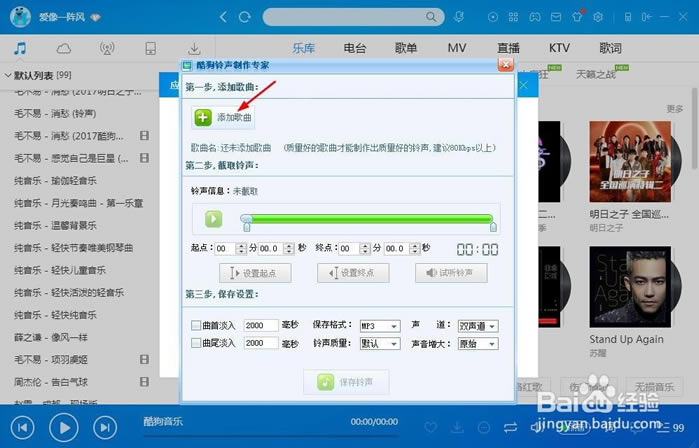Image resolution: width=699 pixels, height=448 pixels.
Task: Click the 试听铃声 button
Action: coord(451,273)
